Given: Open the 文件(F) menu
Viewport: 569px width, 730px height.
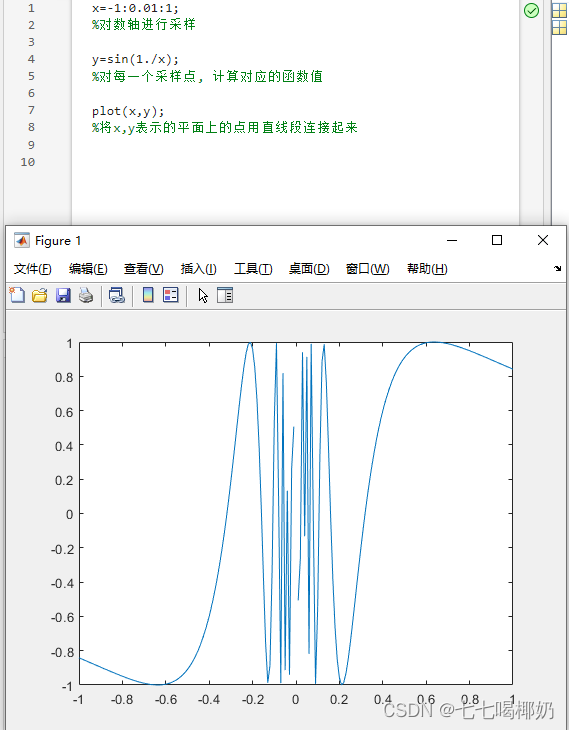Looking at the screenshot, I should [33, 269].
